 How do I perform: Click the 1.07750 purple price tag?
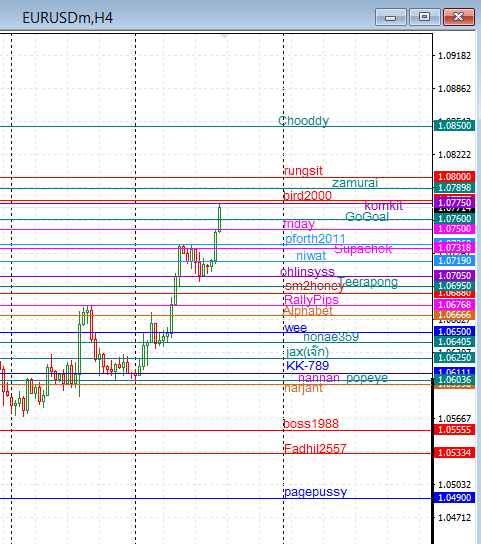click(x=454, y=203)
